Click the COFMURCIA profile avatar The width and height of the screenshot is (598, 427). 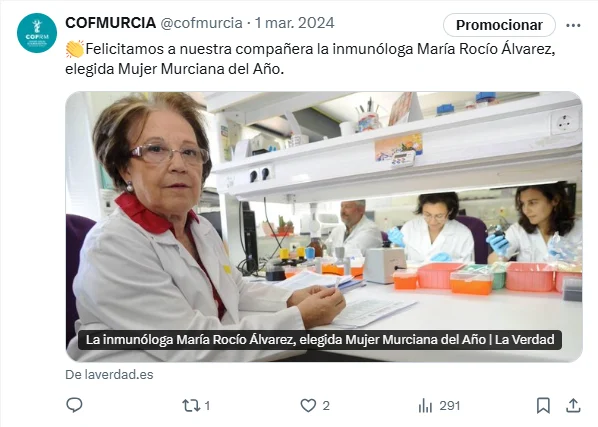(x=37, y=33)
